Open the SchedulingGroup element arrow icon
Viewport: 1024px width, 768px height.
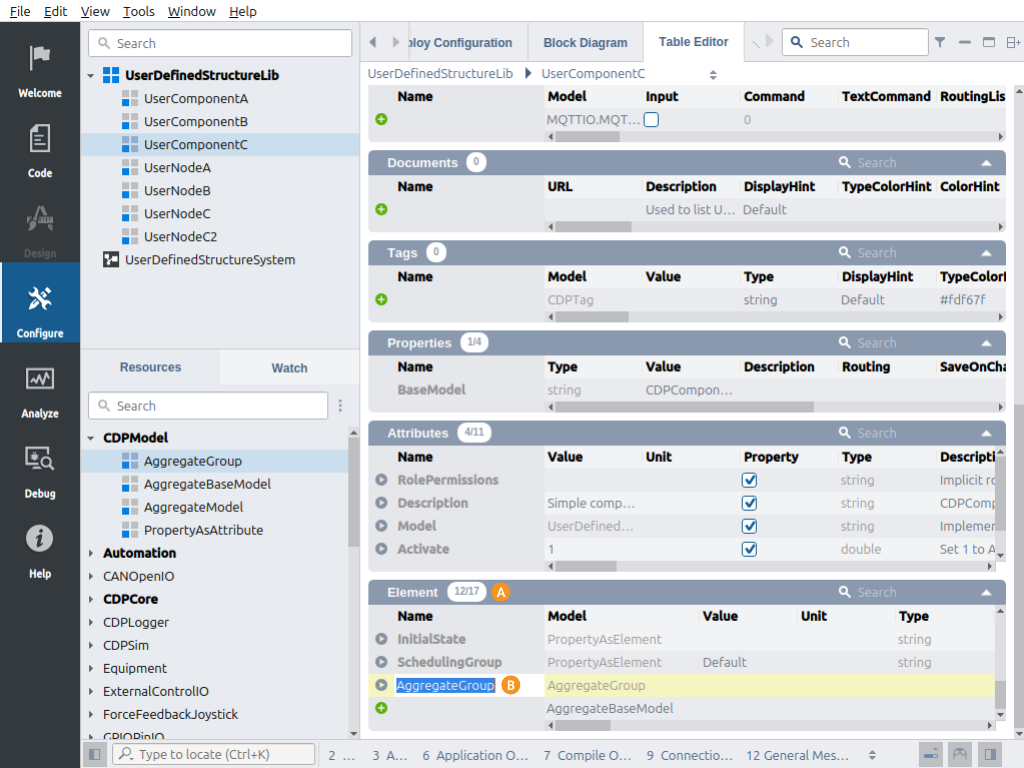381,662
